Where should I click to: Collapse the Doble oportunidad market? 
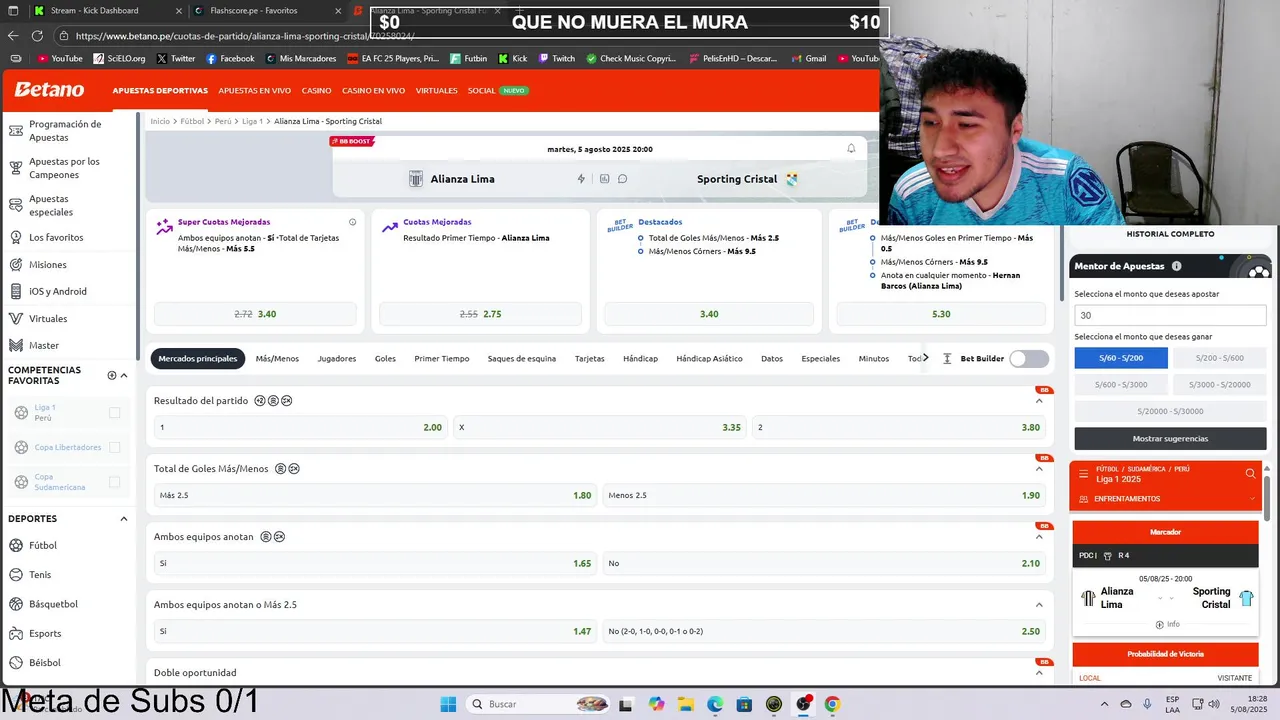[1039, 673]
